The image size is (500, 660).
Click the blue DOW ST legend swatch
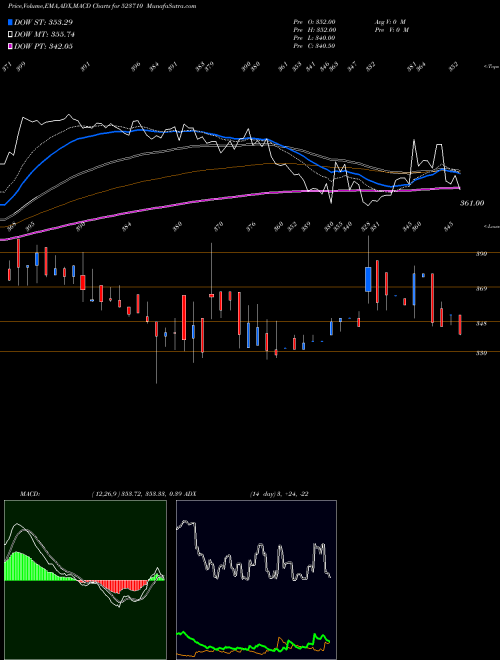pos(11,22)
